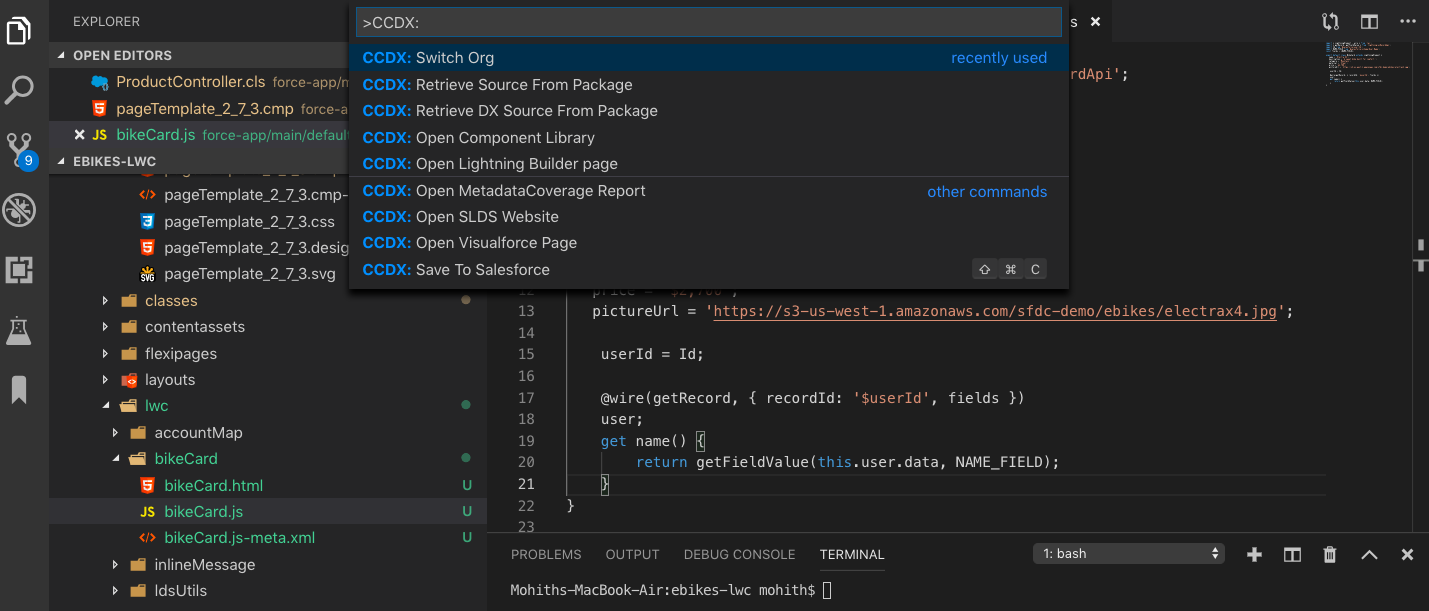Select CCDX: Open Component Library command

pos(504,138)
